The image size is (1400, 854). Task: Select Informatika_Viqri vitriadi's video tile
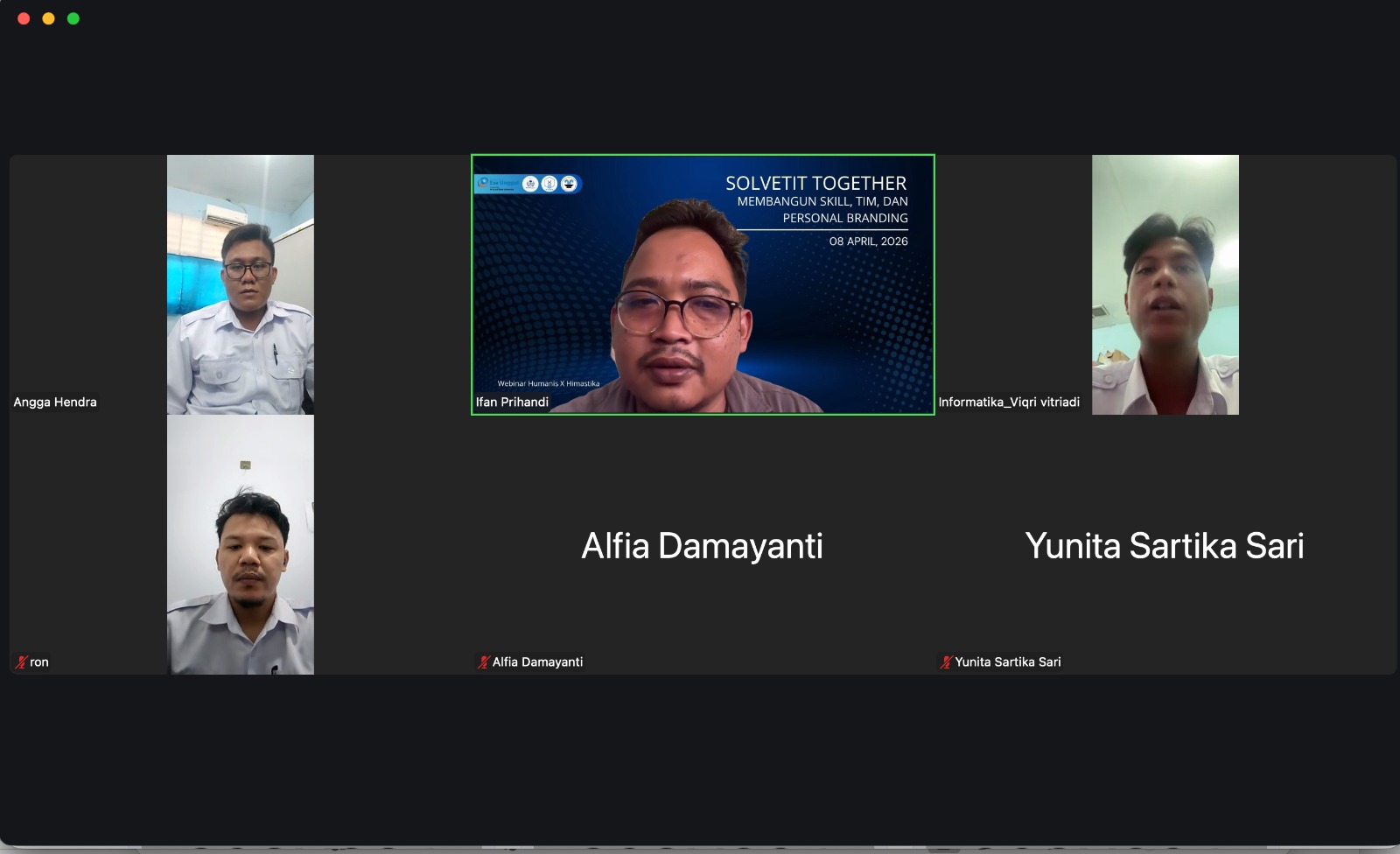(x=1165, y=284)
